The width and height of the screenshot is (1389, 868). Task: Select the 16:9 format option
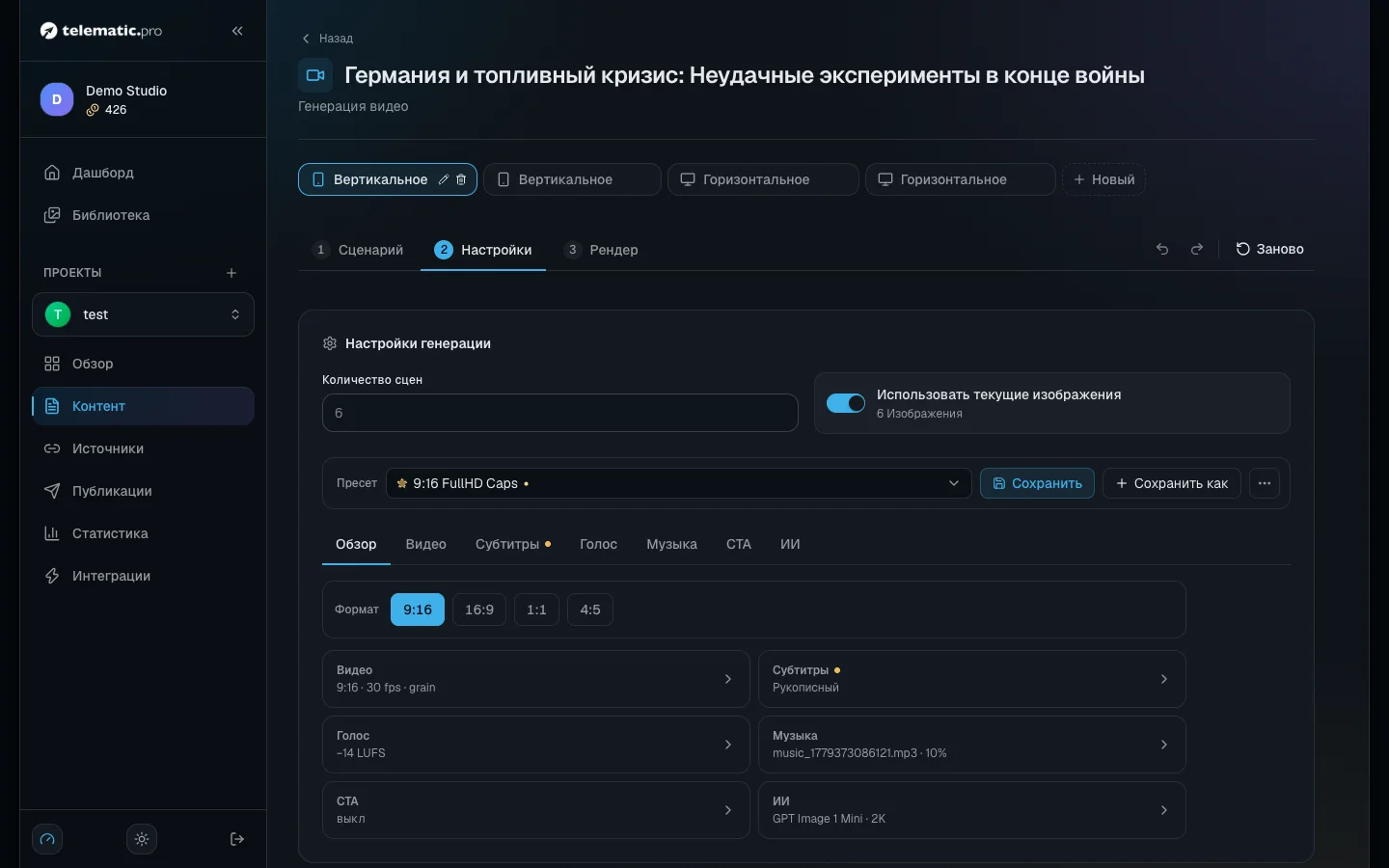pyautogui.click(x=479, y=610)
